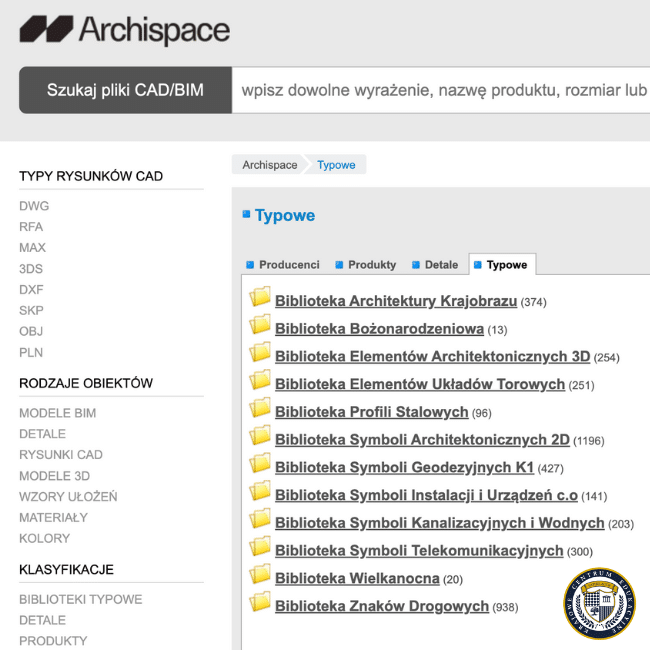This screenshot has height=650, width=650.
Task: Open Biblioteka Symboli Instalacji i Urządzeń c.o
Action: click(x=426, y=495)
